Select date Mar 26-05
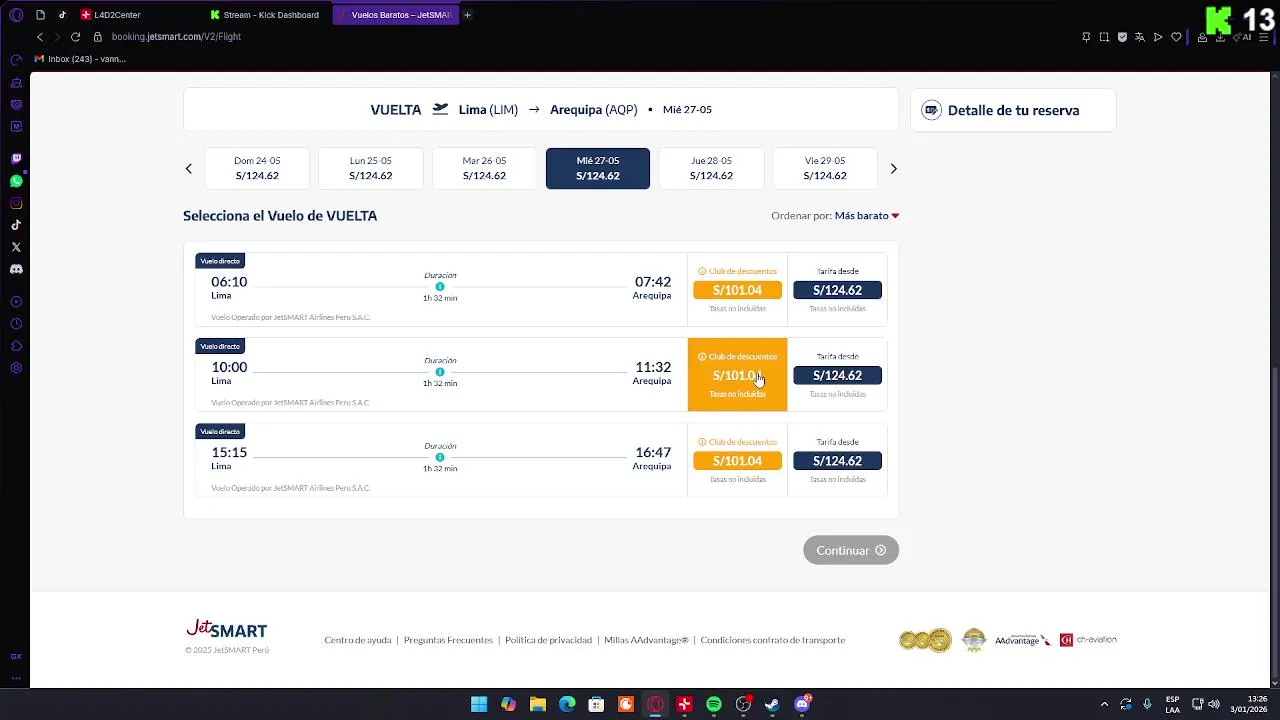Image resolution: width=1280 pixels, height=720 pixels. tap(484, 168)
